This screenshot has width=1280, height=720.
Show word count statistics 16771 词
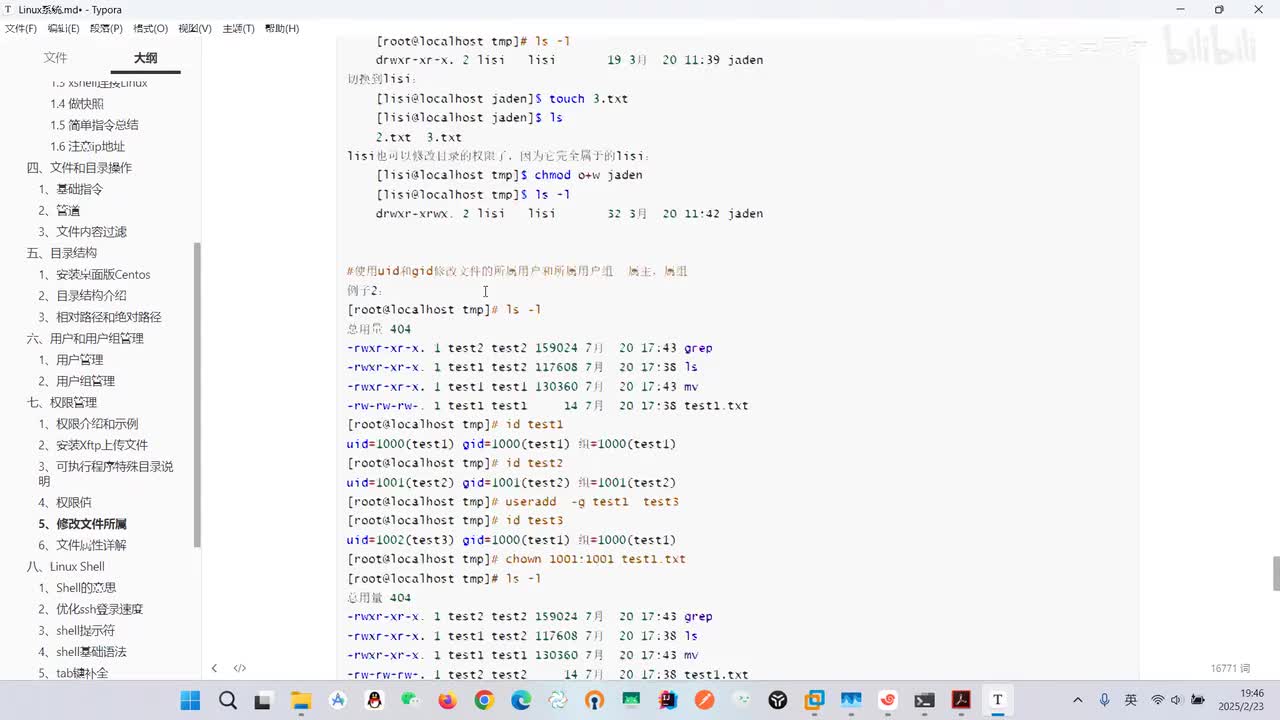pos(1231,668)
